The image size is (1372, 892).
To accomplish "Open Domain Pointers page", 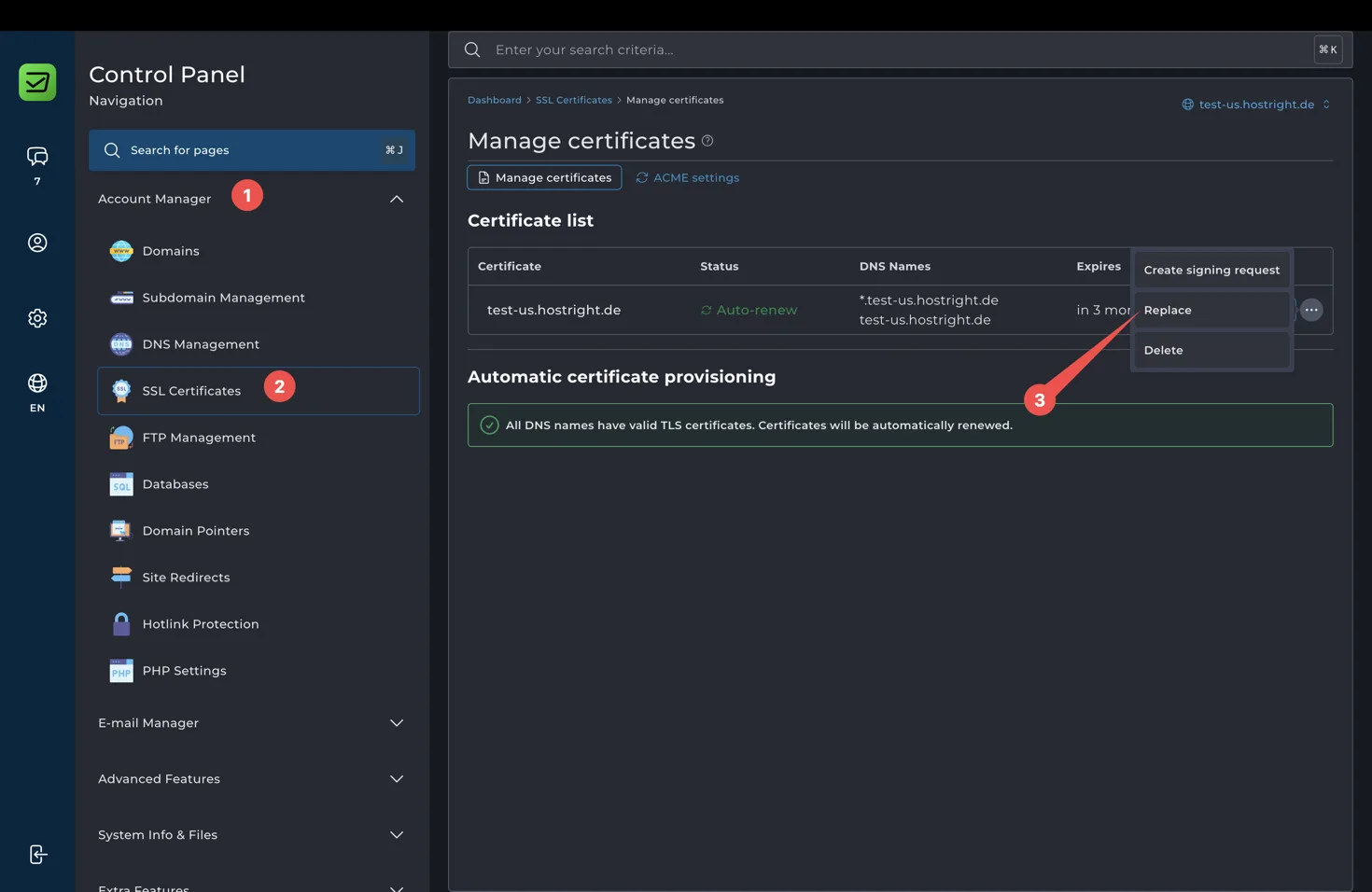I will [259, 531].
